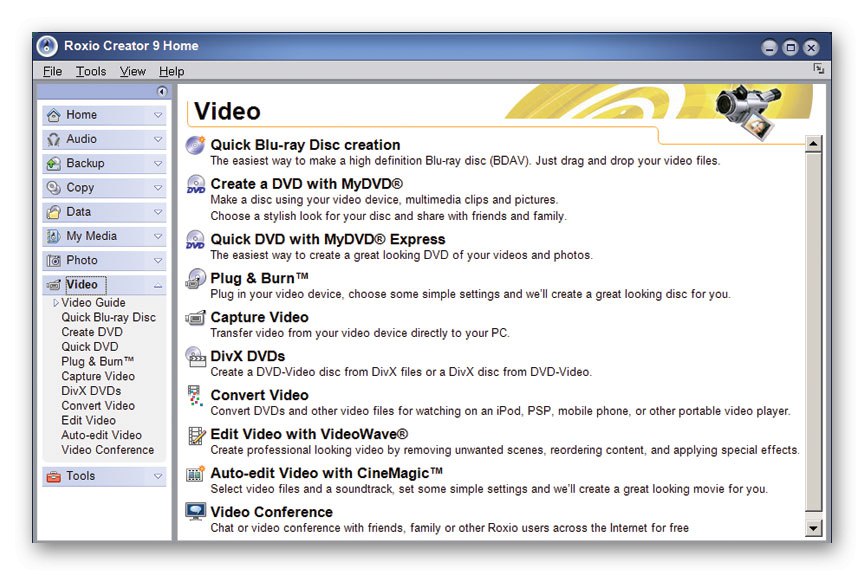Click the Auto-edit Video CineMagic icon

pos(195,474)
